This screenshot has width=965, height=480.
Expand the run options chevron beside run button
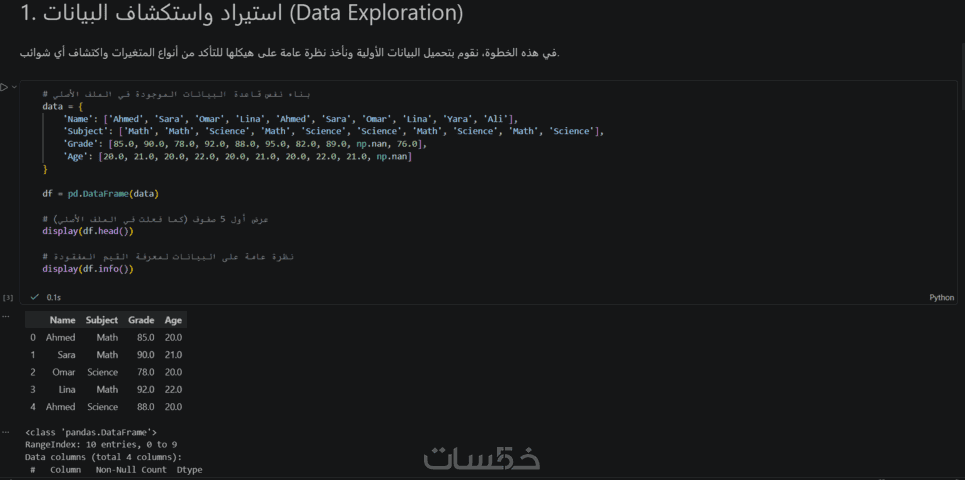click(x=14, y=88)
